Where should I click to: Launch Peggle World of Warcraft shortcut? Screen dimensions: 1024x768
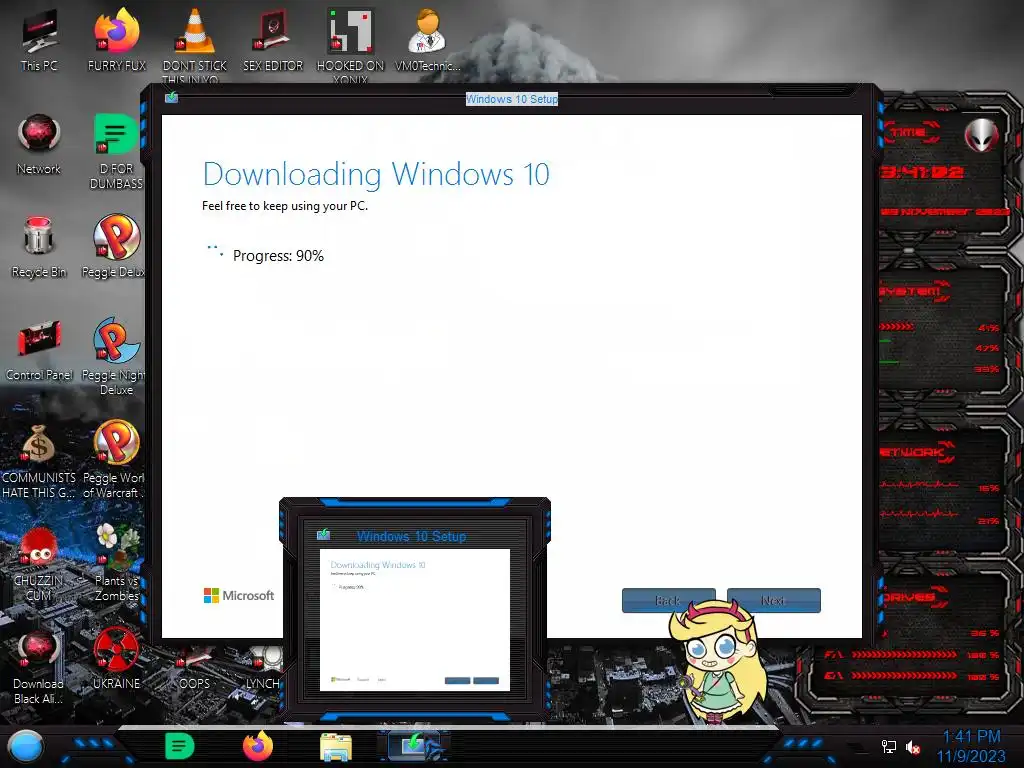114,460
